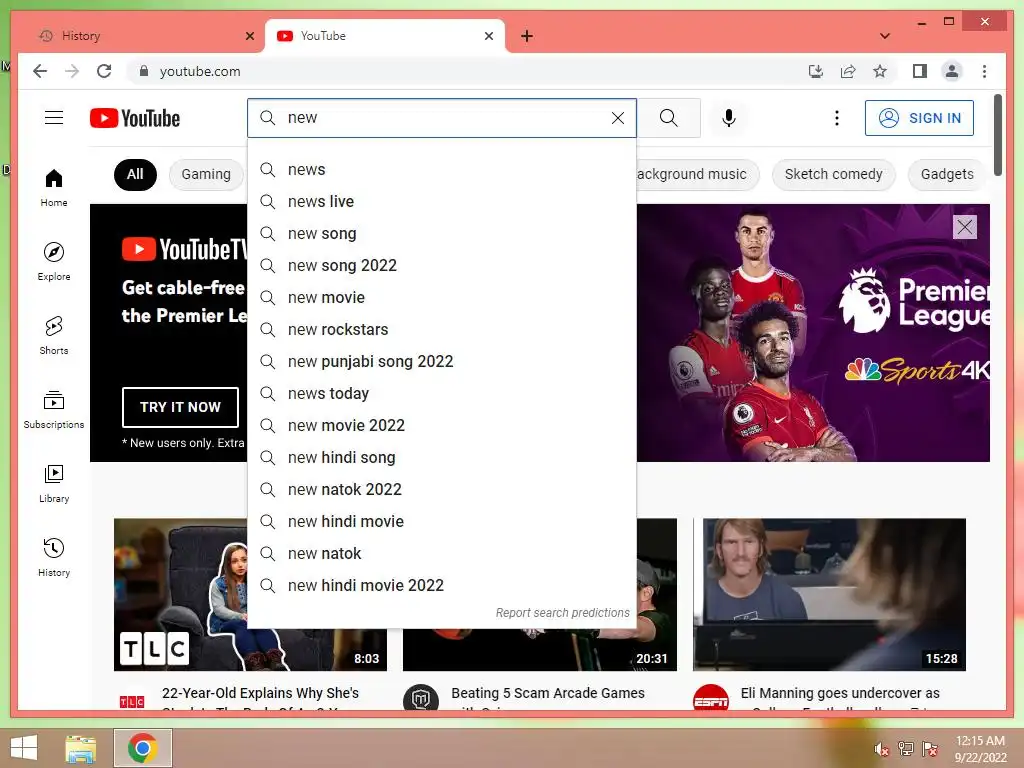Go forward in Chrome
The height and width of the screenshot is (768, 1024).
click(72, 71)
